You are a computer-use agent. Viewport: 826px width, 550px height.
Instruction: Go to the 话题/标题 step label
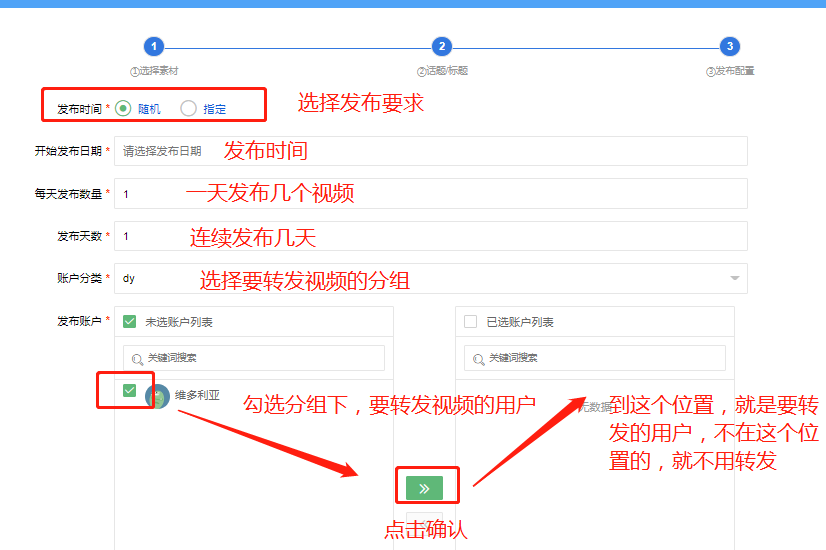[442, 71]
